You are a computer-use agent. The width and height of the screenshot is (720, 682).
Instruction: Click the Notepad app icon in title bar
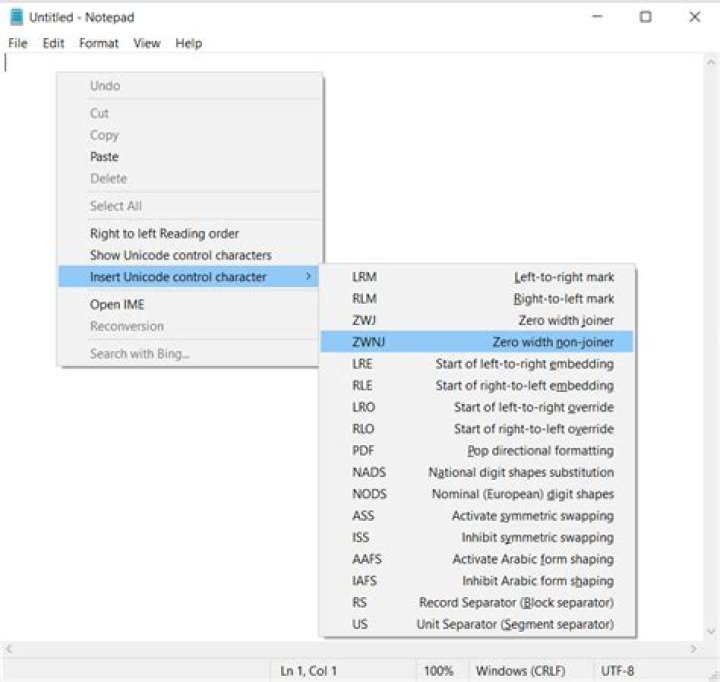[x=17, y=17]
